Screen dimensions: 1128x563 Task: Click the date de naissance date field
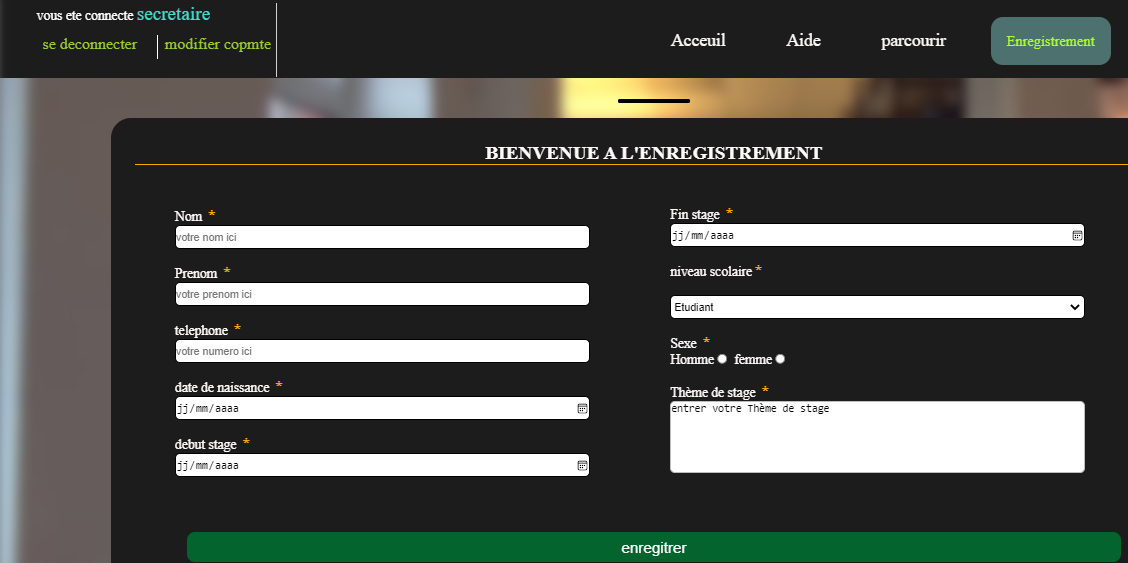tap(370, 408)
